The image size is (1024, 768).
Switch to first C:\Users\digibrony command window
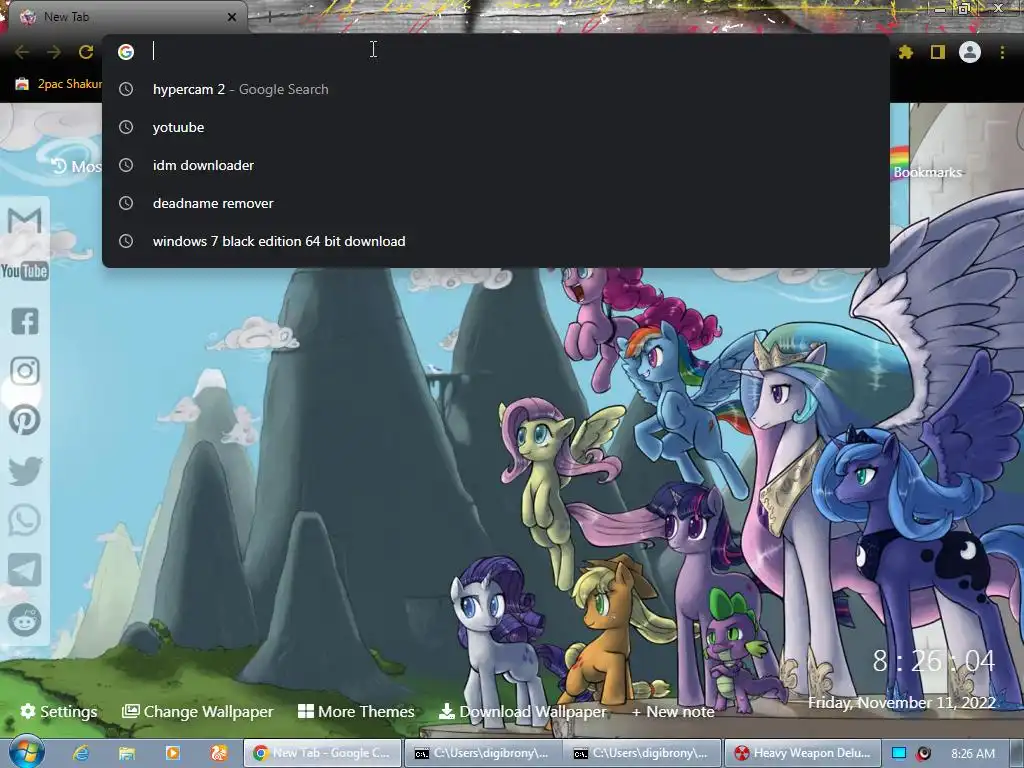(483, 753)
